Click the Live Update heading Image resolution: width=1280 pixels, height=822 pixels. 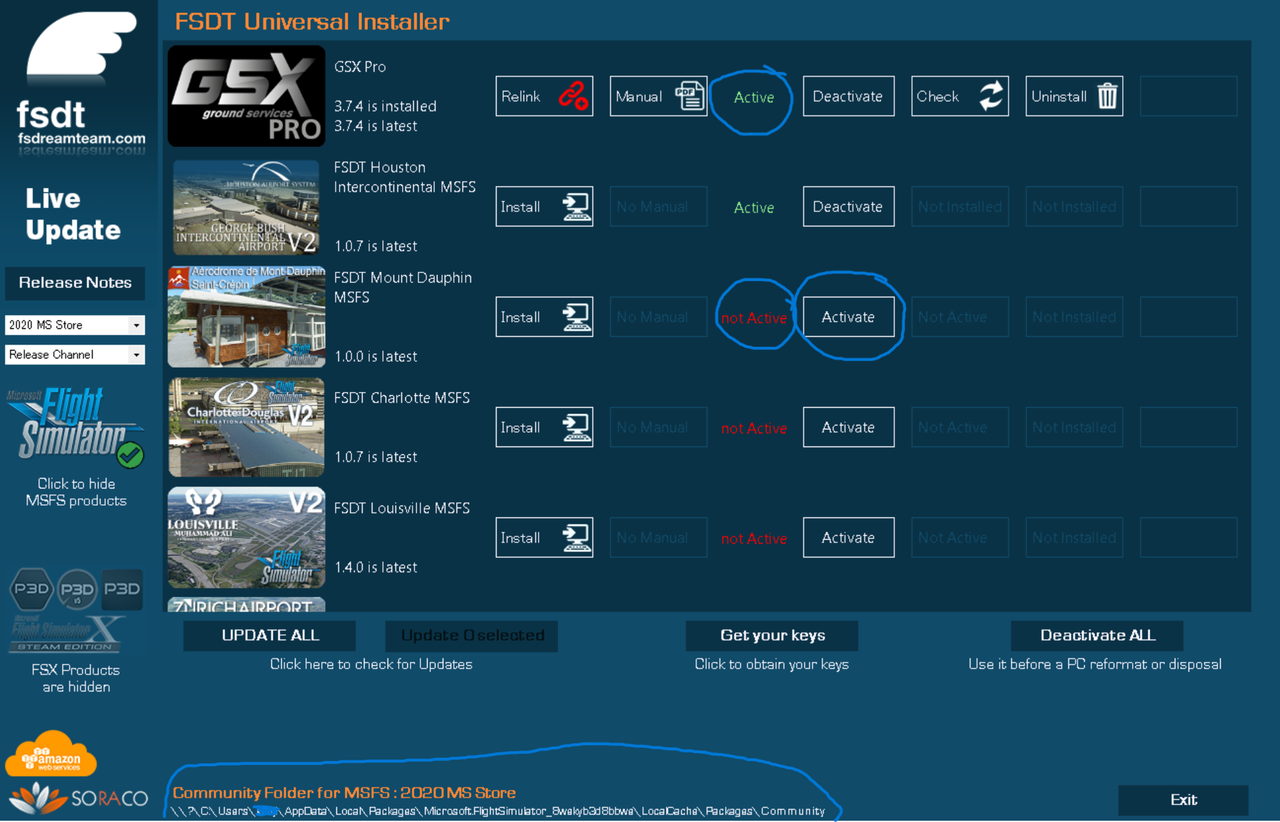tap(73, 214)
